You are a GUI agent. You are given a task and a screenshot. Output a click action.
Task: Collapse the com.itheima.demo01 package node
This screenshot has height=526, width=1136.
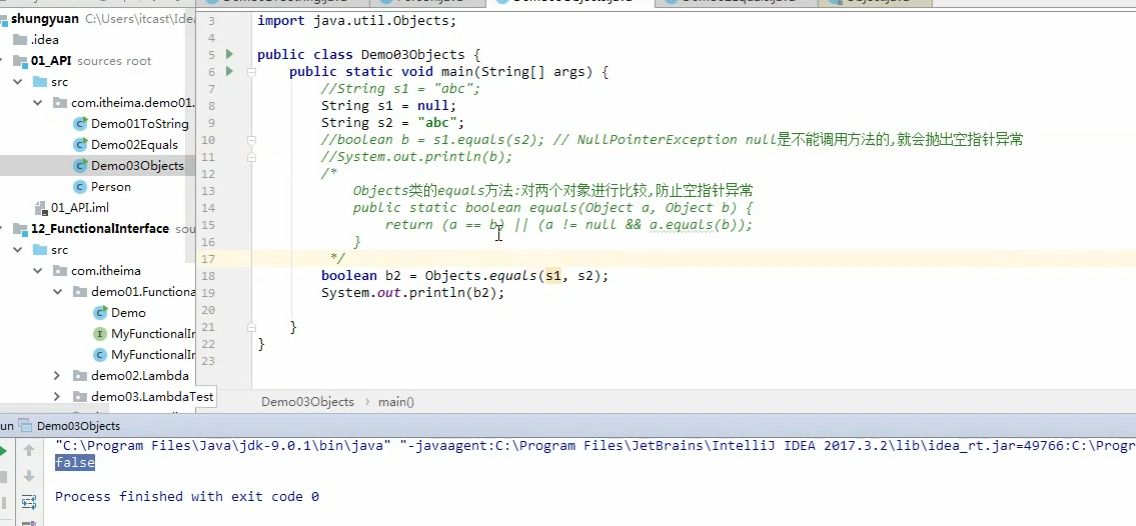(38, 104)
